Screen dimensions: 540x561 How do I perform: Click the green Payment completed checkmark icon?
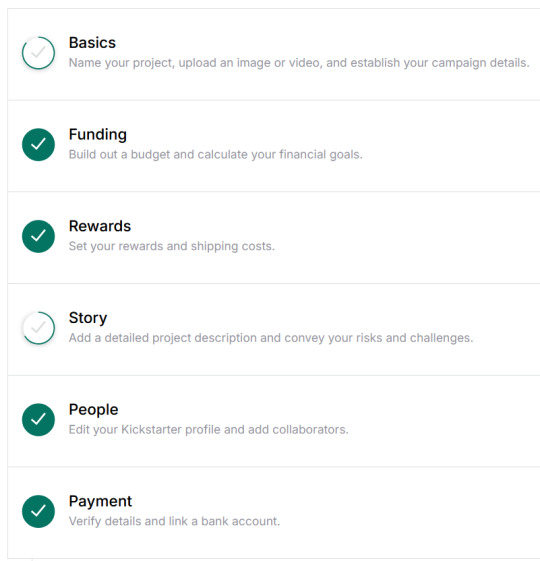pos(38,511)
